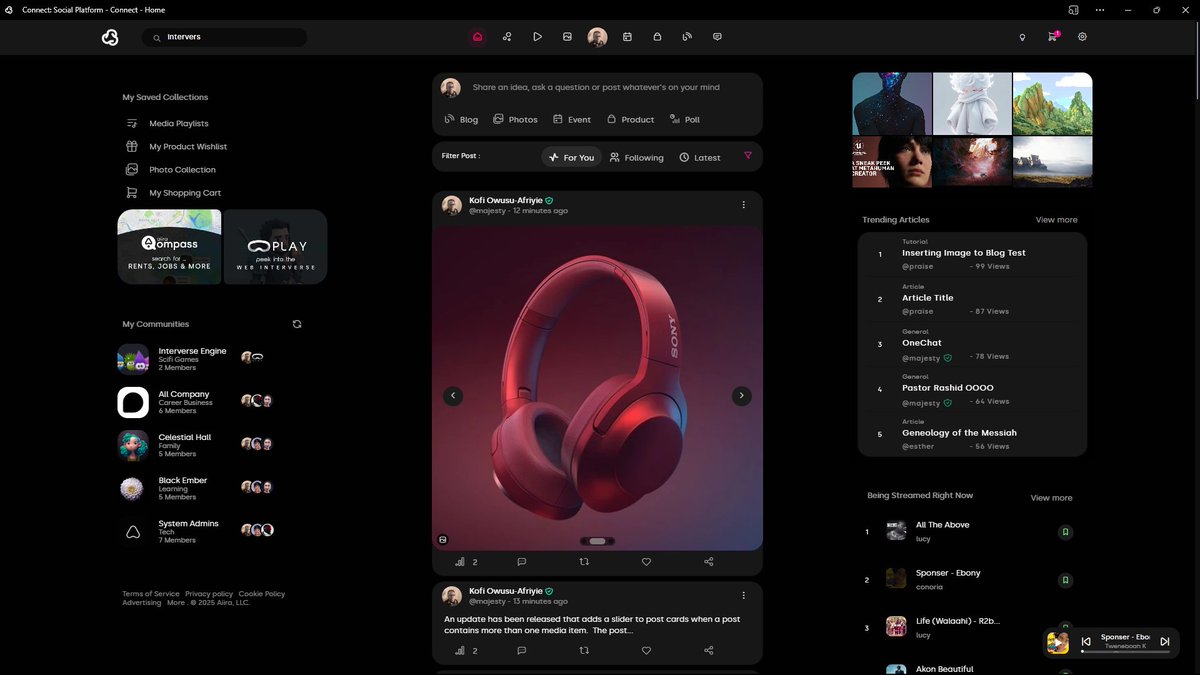1200x675 pixels.
Task: Repost the headphones image post
Action: coord(584,562)
